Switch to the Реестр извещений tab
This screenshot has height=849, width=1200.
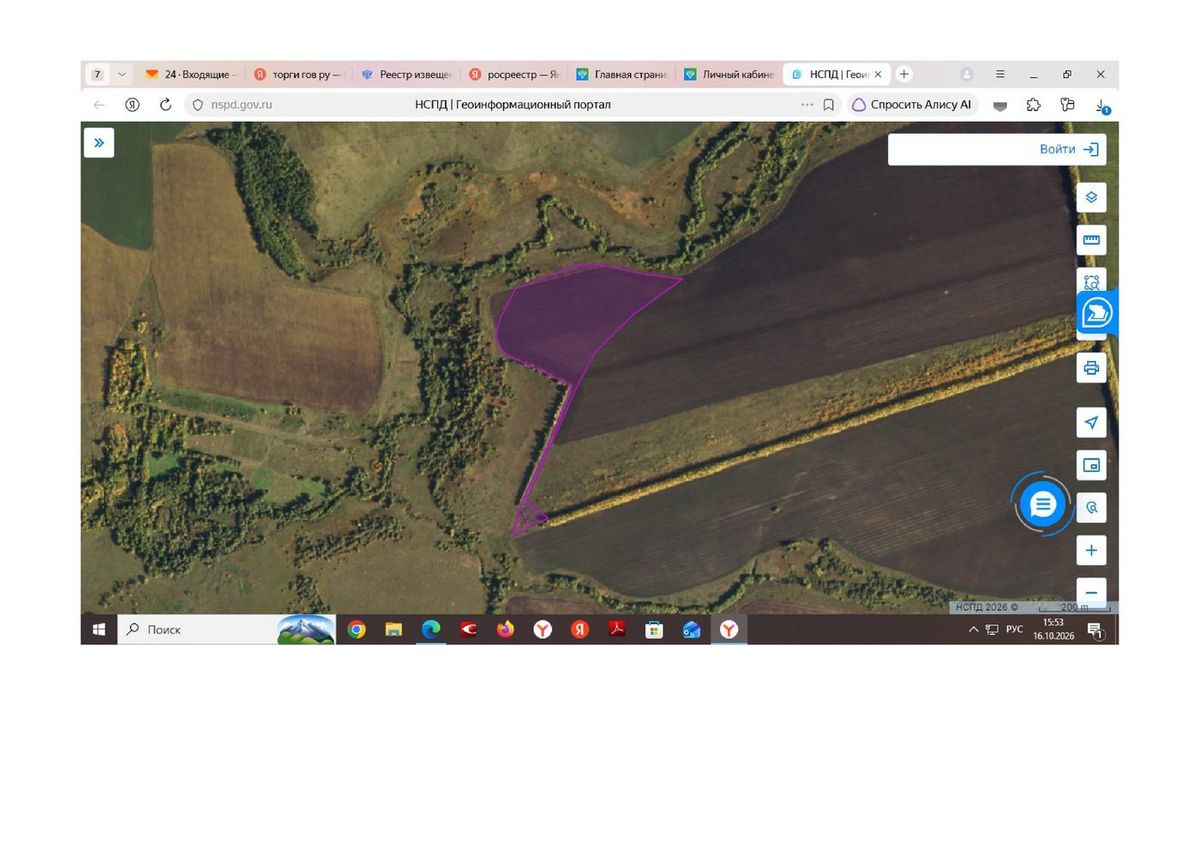coord(407,74)
